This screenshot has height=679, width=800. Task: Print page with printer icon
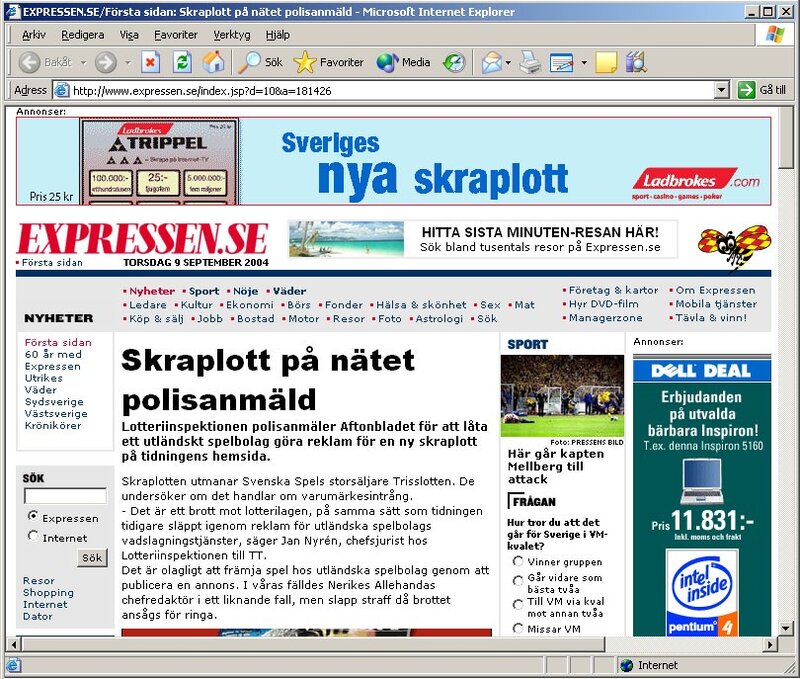pos(530,63)
